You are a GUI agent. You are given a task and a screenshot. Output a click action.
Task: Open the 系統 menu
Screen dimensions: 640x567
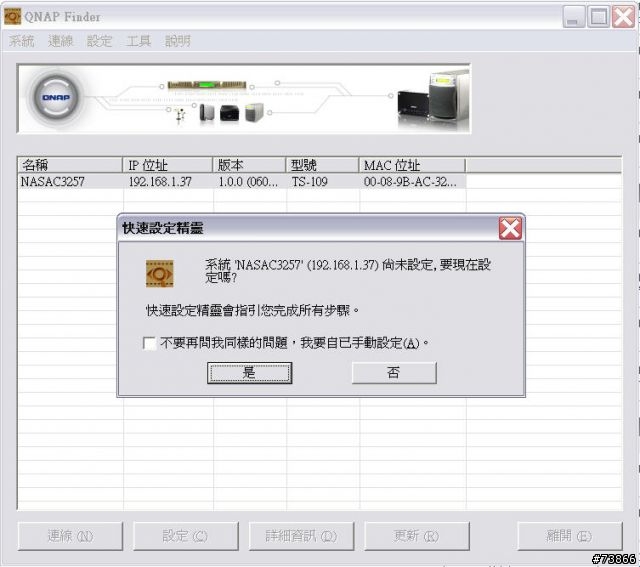click(22, 41)
